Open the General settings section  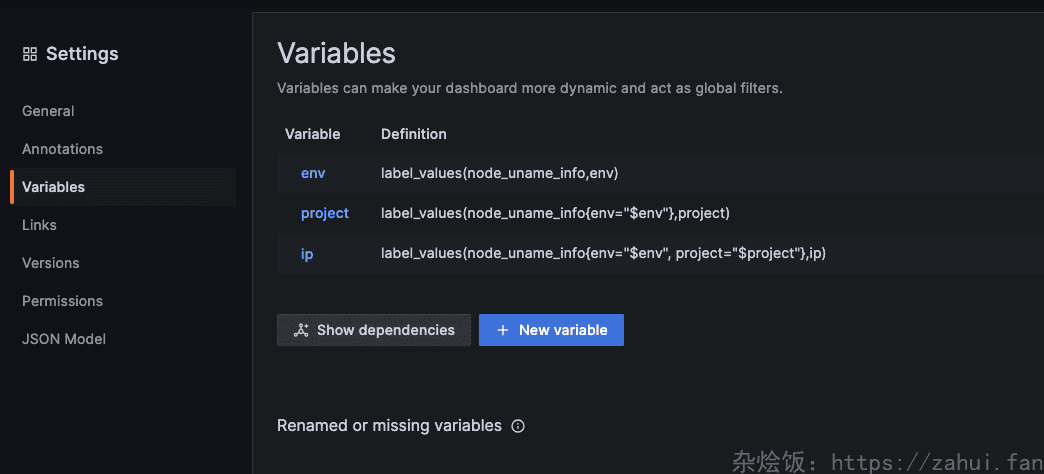tap(48, 111)
